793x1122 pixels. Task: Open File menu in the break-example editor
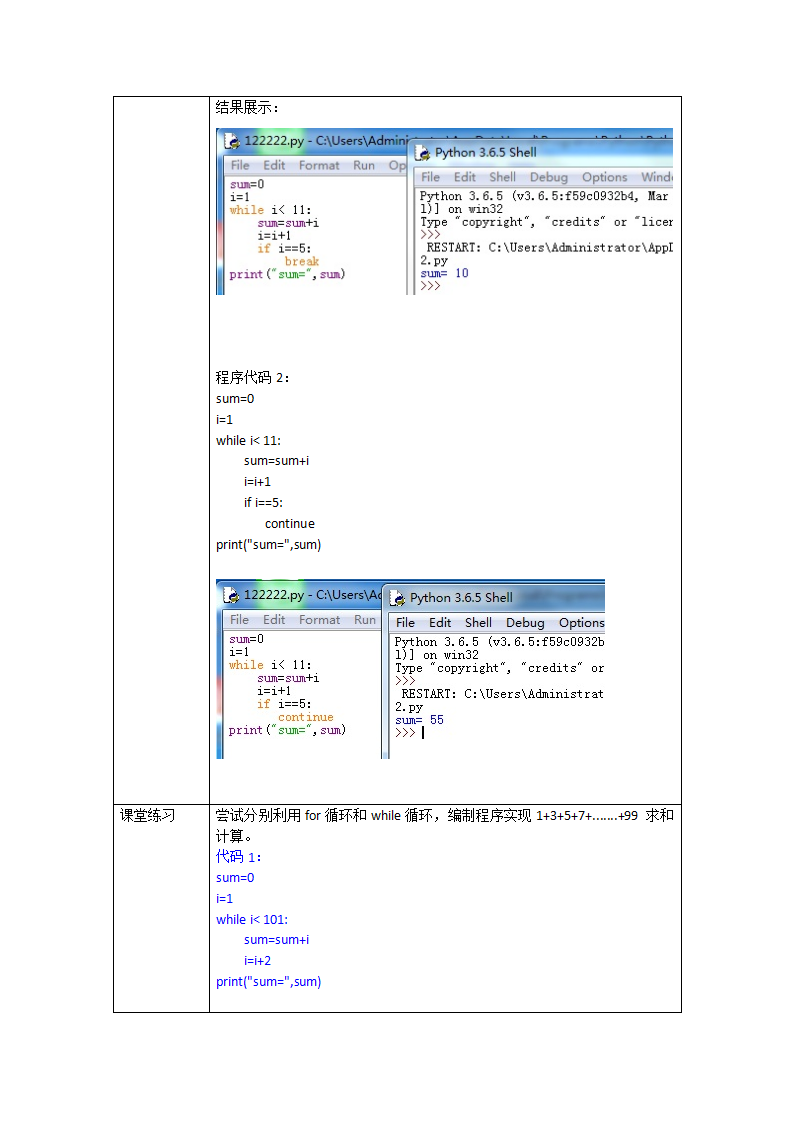pyautogui.click(x=240, y=165)
